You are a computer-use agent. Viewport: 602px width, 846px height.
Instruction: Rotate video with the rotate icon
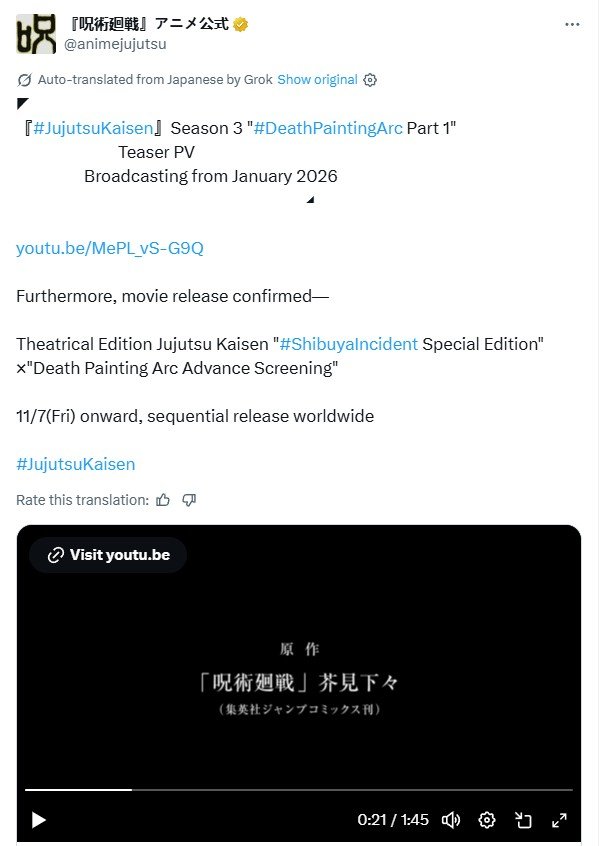[523, 820]
